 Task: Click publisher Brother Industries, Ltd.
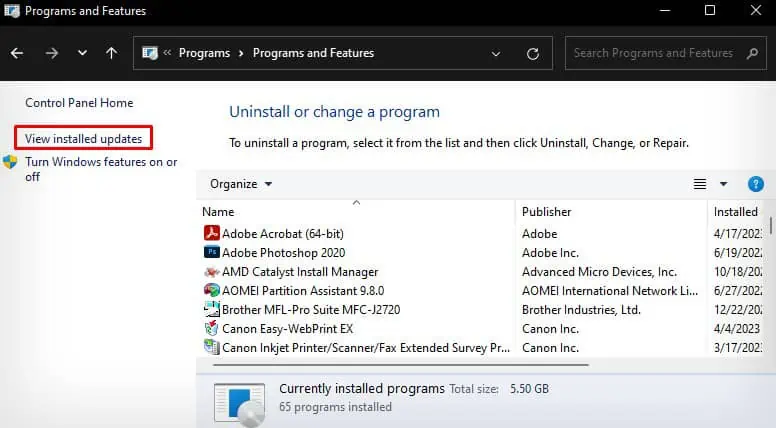[x=581, y=310]
